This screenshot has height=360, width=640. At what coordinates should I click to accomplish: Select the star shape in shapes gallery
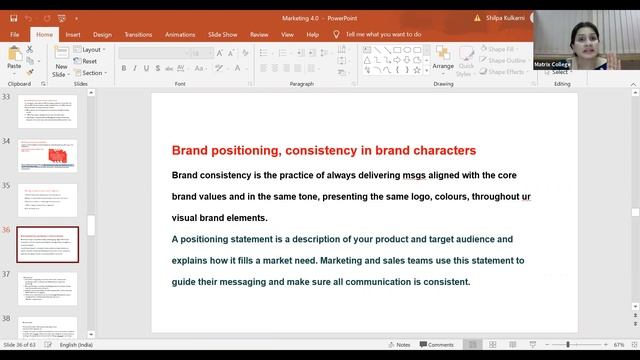pyautogui.click(x=417, y=70)
